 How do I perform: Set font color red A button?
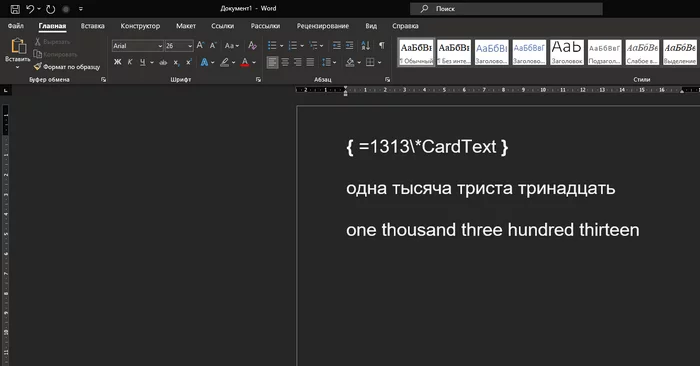245,62
